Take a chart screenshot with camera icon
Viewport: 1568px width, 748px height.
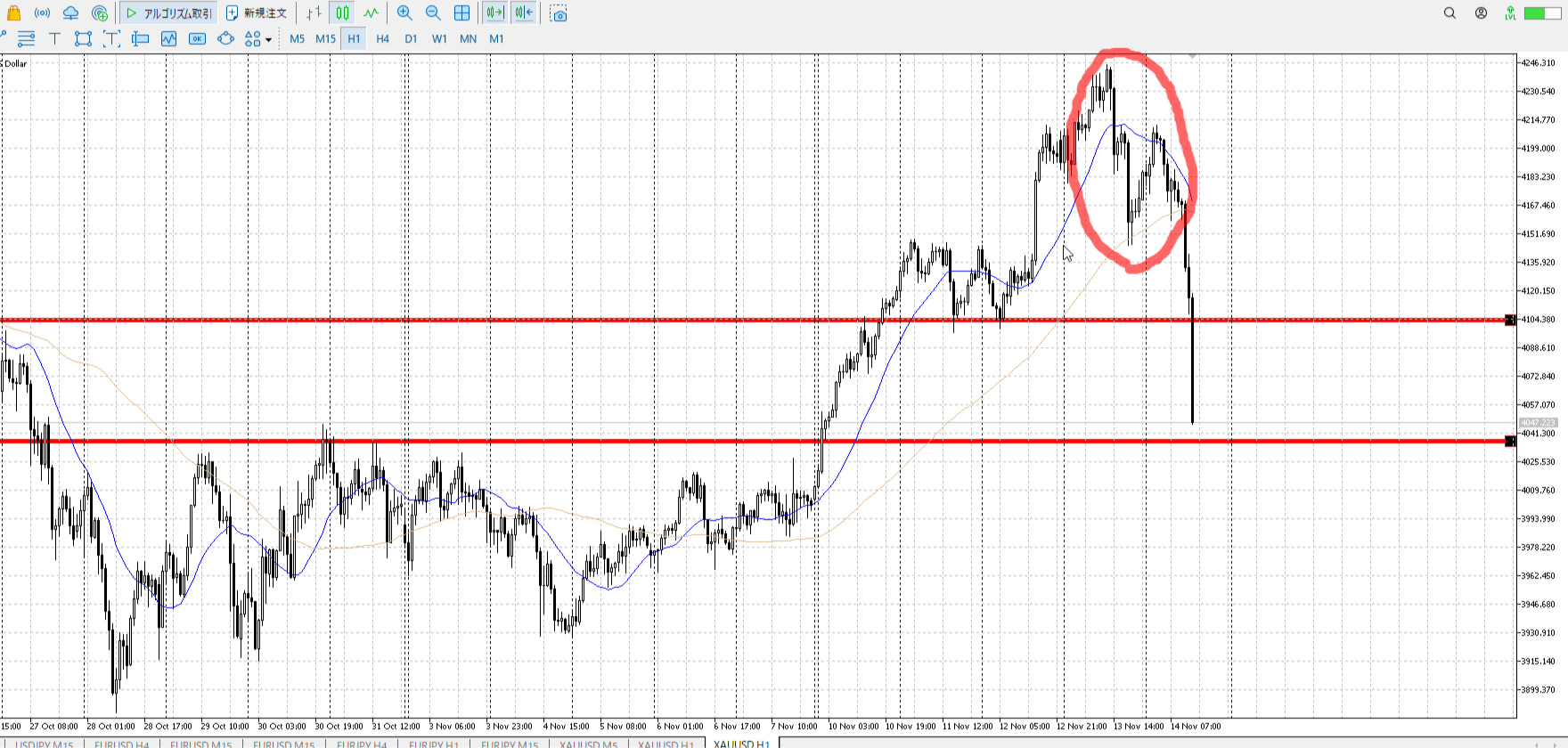tap(559, 13)
